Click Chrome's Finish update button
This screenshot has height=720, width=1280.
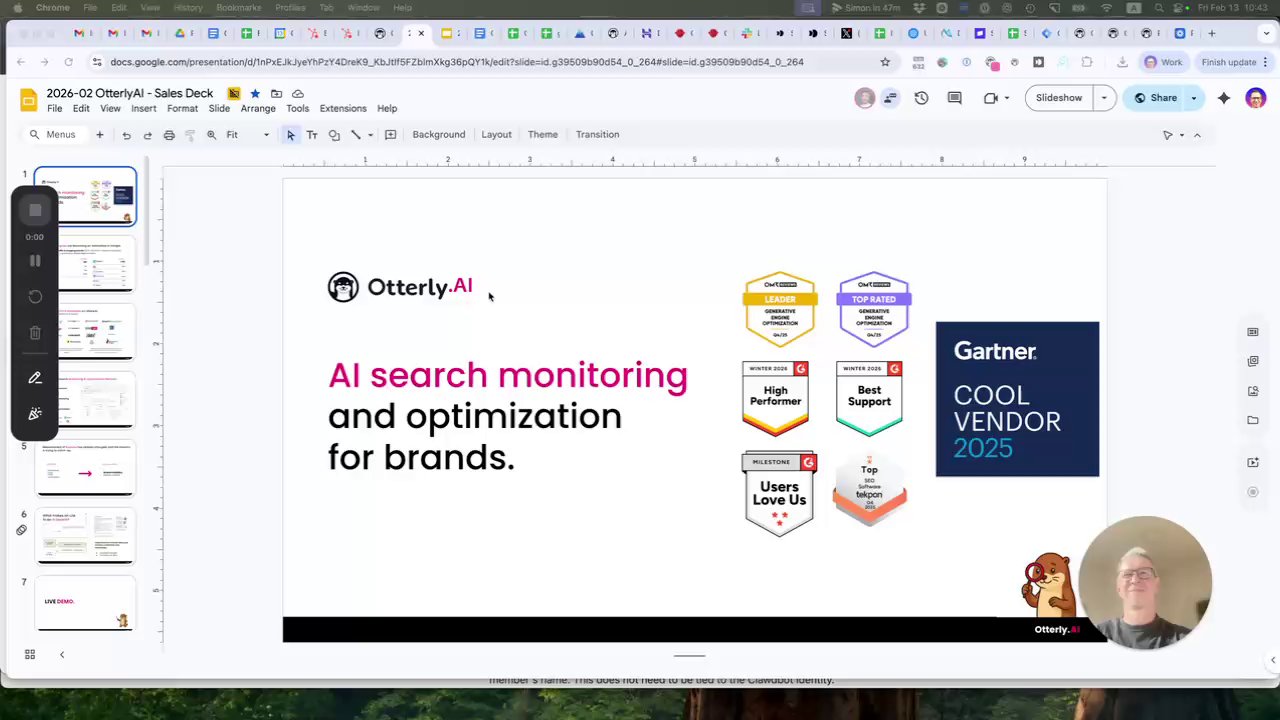(x=1236, y=62)
